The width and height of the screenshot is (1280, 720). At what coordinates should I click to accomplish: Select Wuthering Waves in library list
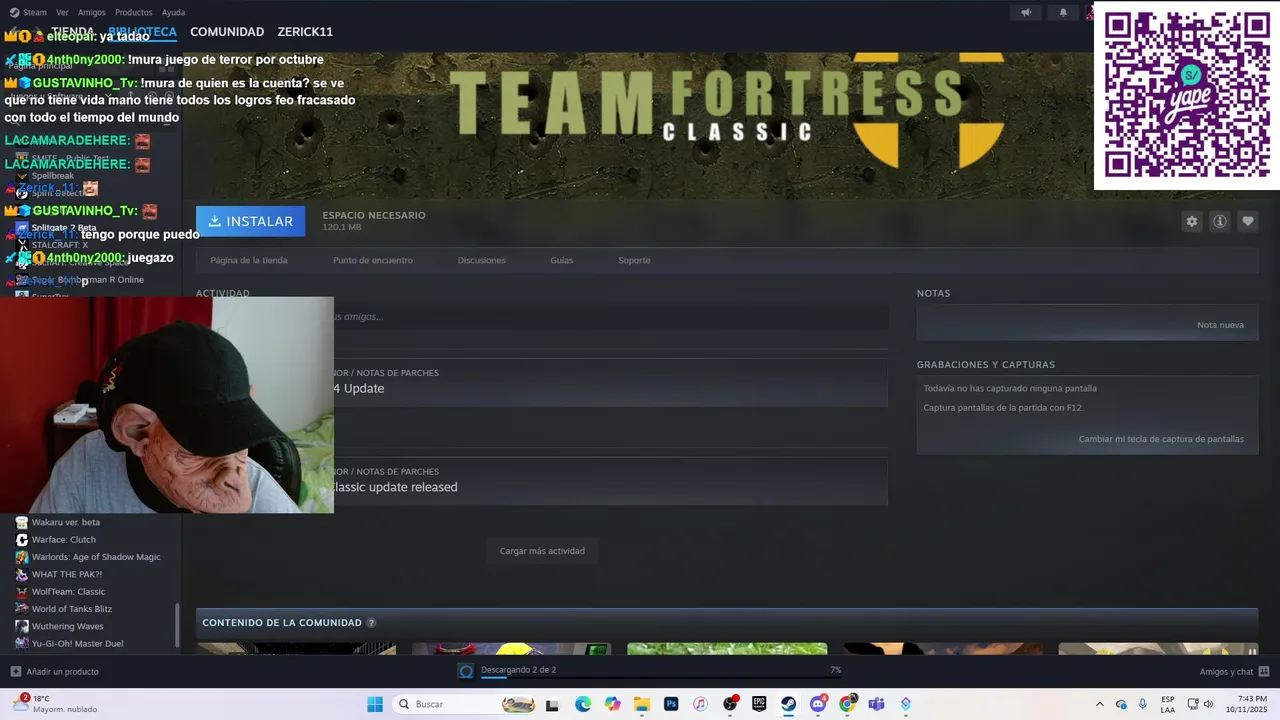67,626
